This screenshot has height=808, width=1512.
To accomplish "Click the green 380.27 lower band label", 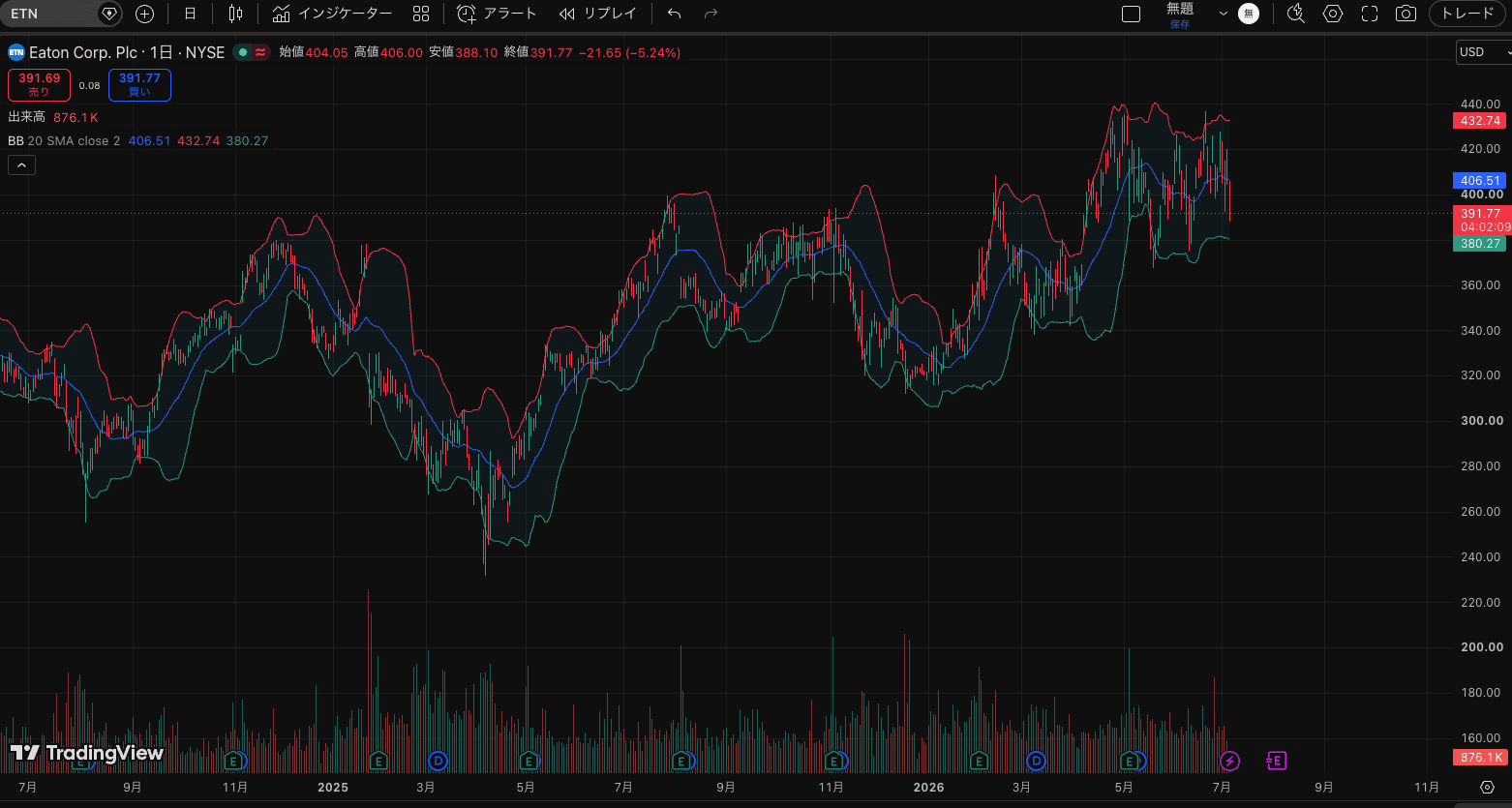I will point(1480,244).
